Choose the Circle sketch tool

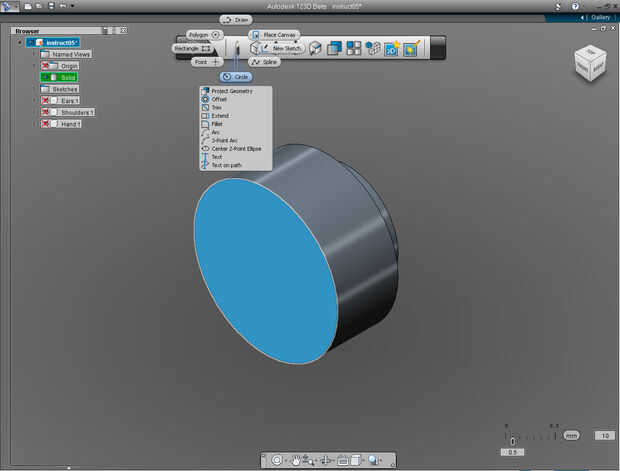[x=236, y=77]
